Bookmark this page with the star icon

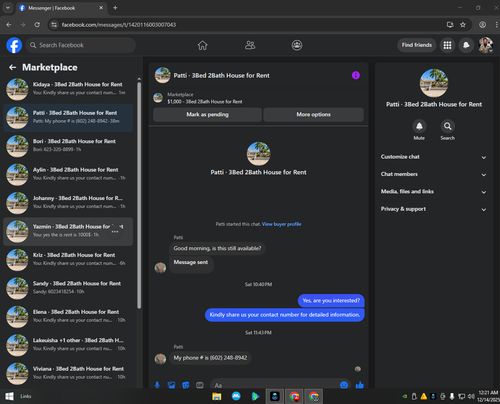pyautogui.click(x=463, y=25)
